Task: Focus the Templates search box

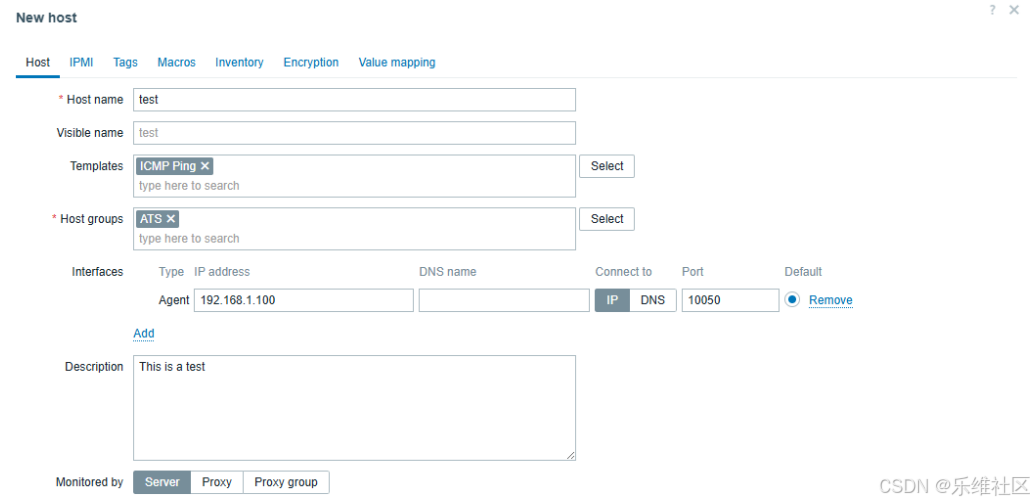Action: pos(354,185)
